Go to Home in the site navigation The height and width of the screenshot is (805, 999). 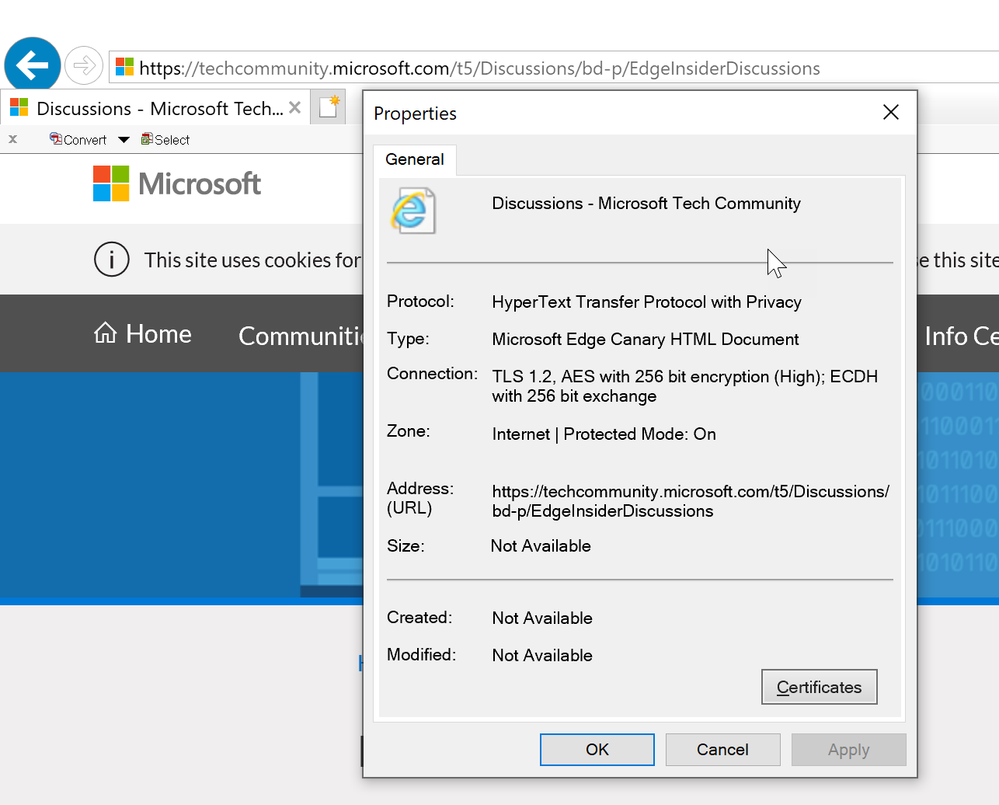(x=143, y=334)
